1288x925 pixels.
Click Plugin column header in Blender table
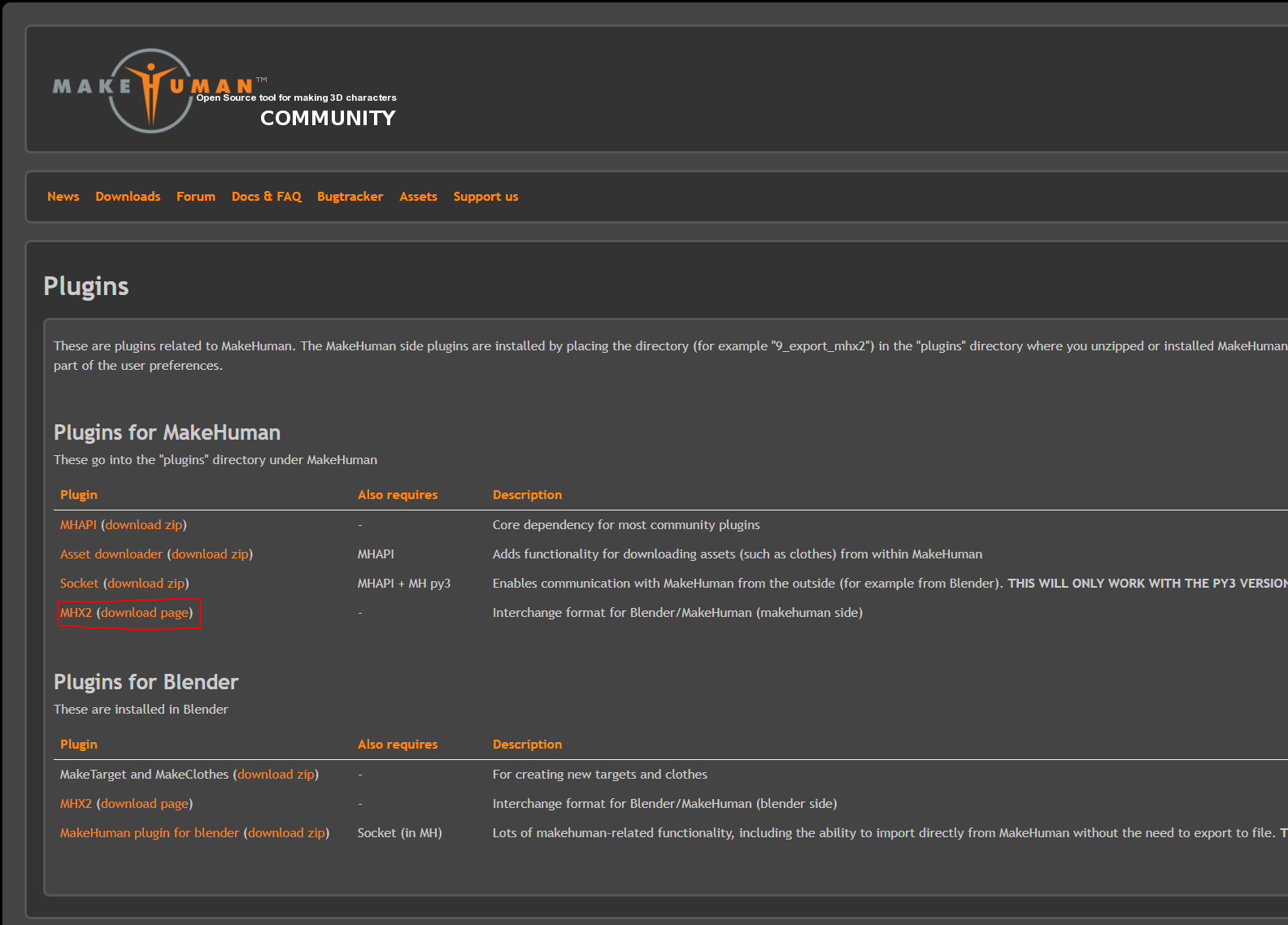coord(79,745)
